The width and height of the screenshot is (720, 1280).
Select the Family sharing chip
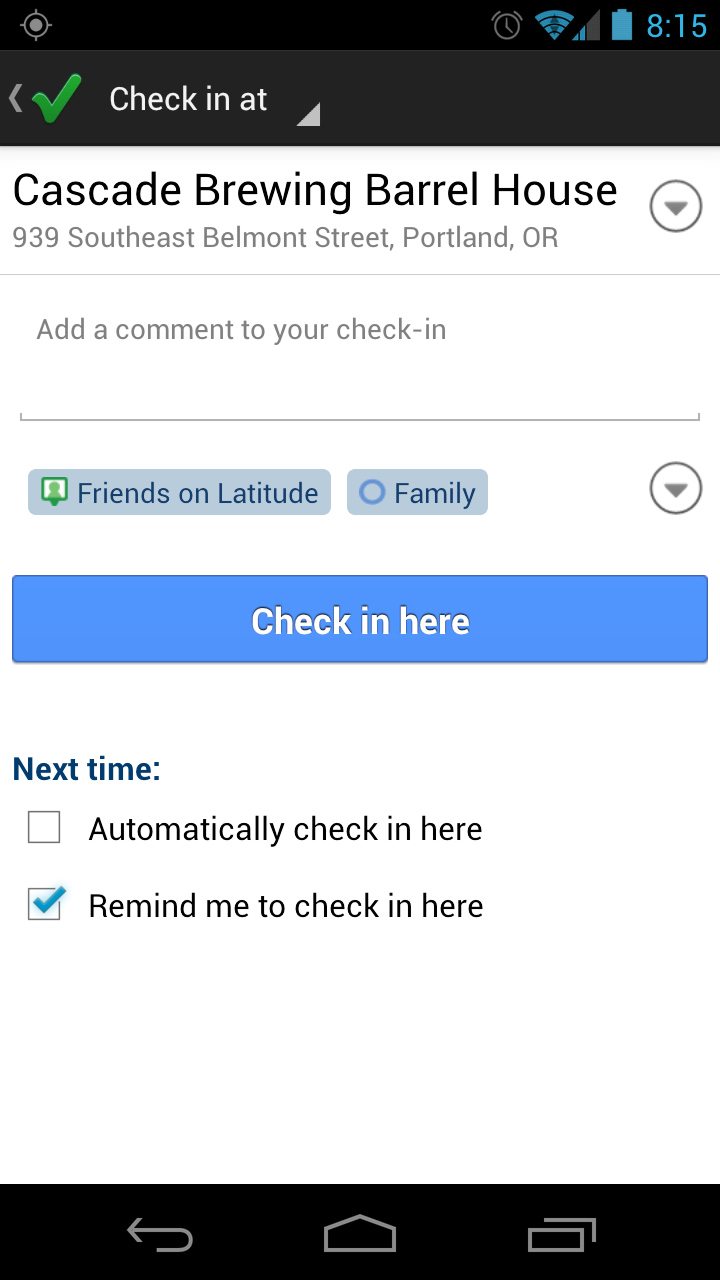pos(418,492)
